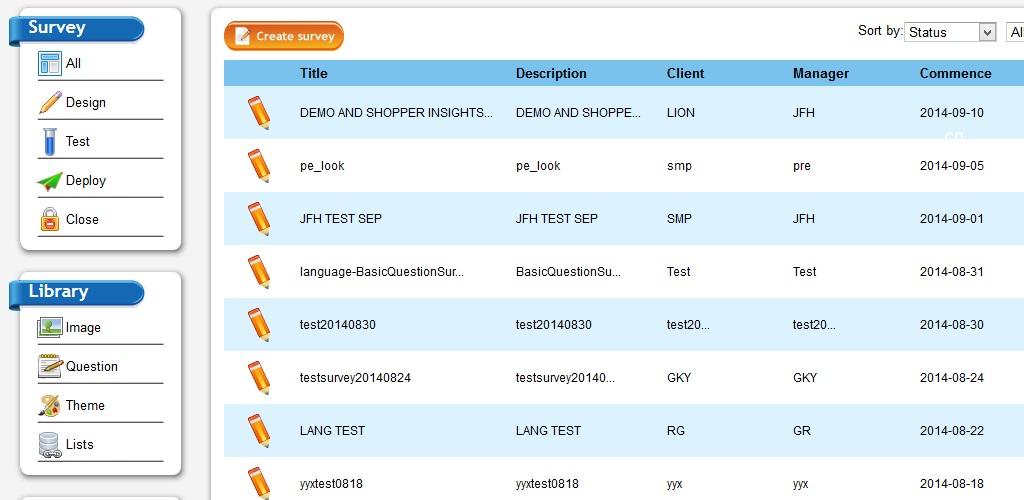
Task: Click commence date 2014-09-01
Action: coord(952,219)
